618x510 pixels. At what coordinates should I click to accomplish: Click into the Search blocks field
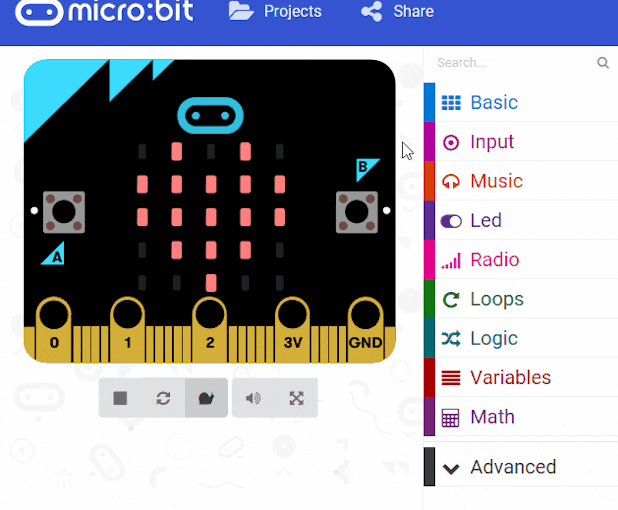click(514, 63)
